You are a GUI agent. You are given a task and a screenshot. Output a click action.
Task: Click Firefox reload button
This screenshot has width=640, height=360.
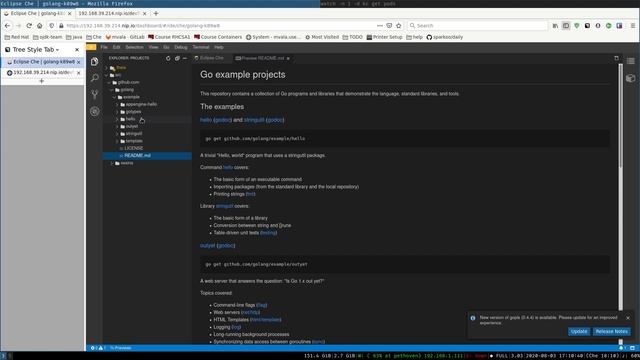(x=29, y=25)
